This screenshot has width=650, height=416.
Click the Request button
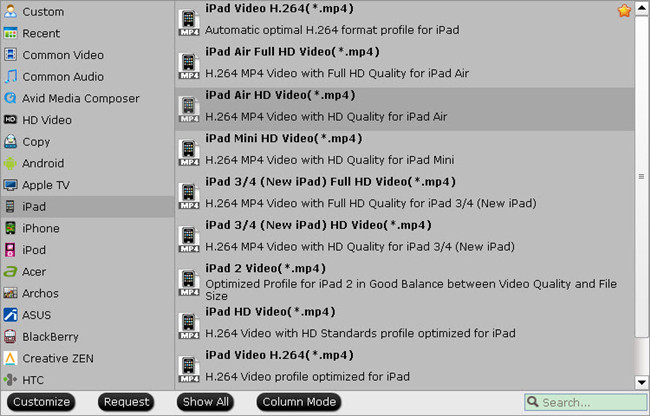(126, 401)
